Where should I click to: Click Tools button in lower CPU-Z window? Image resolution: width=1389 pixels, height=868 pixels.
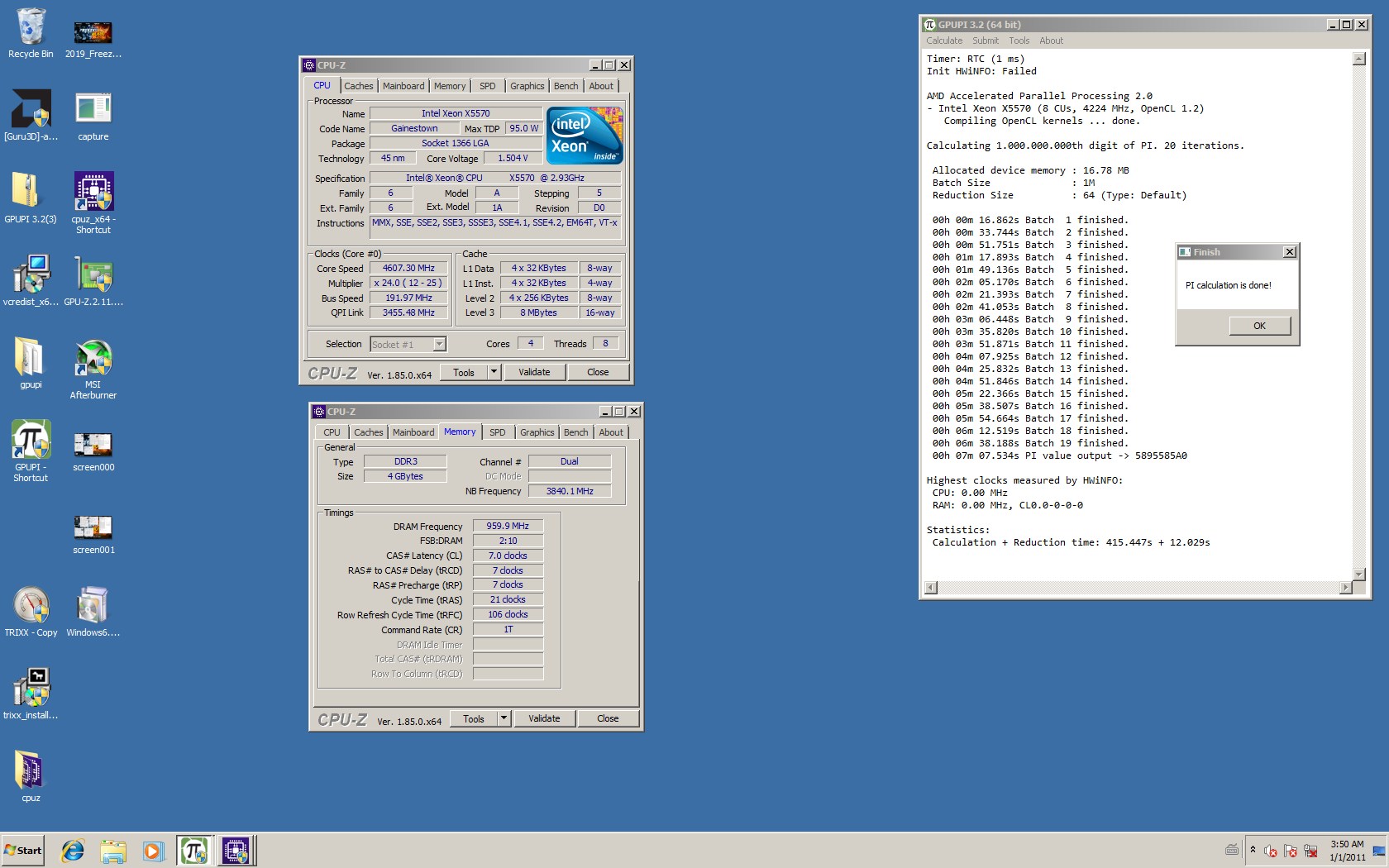pyautogui.click(x=474, y=718)
